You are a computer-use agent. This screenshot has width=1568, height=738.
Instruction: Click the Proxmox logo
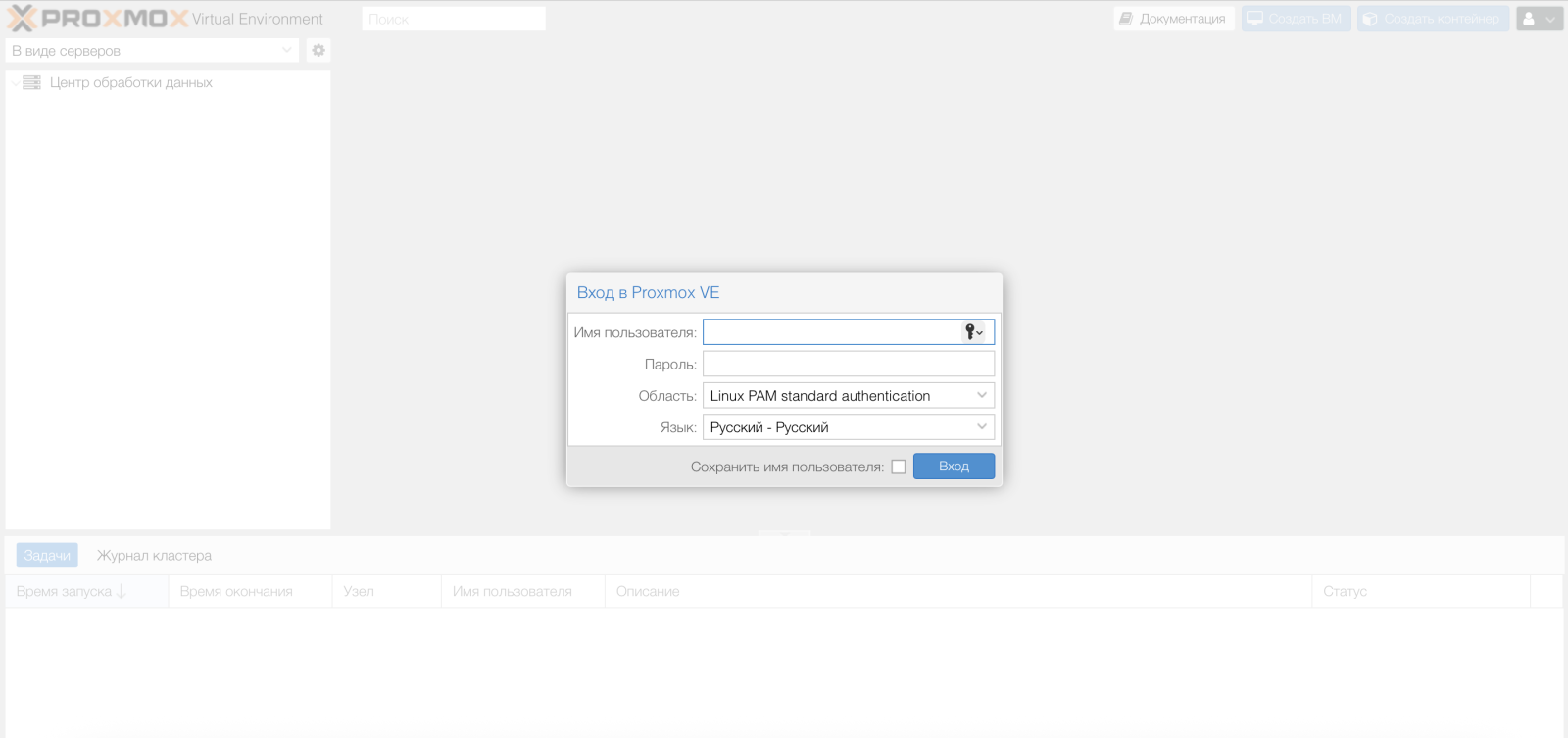click(97, 19)
